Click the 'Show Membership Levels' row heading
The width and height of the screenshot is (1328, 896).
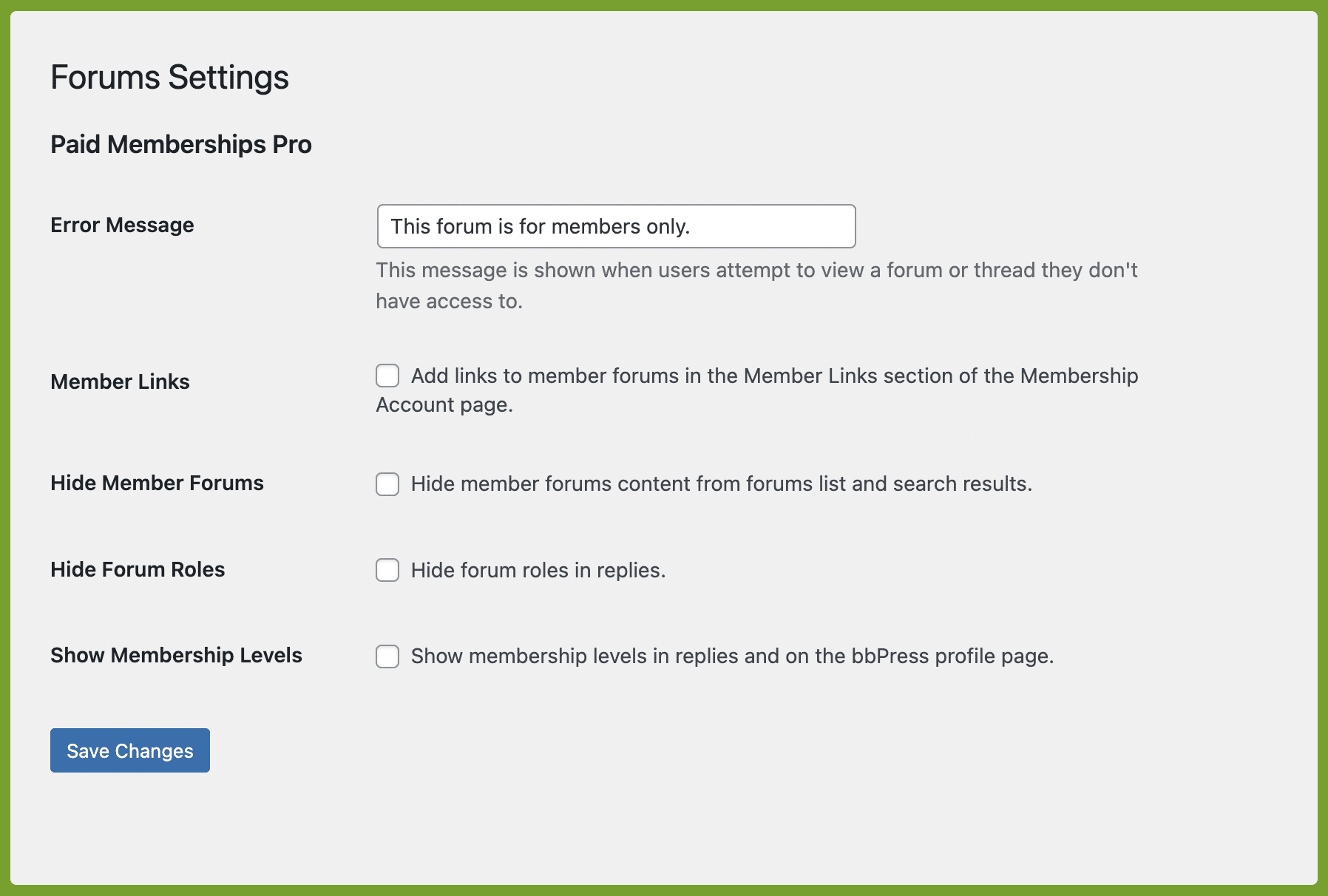176,655
